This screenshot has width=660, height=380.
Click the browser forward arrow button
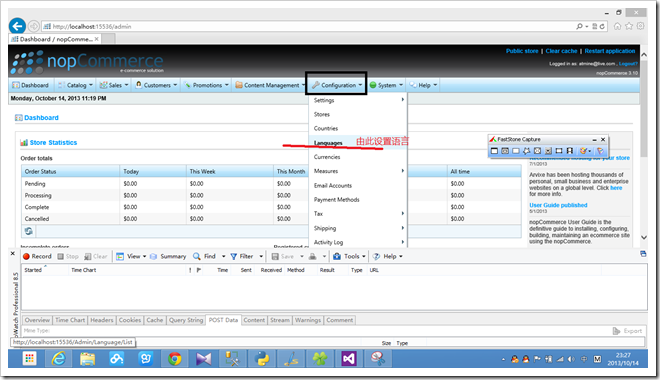point(34,26)
